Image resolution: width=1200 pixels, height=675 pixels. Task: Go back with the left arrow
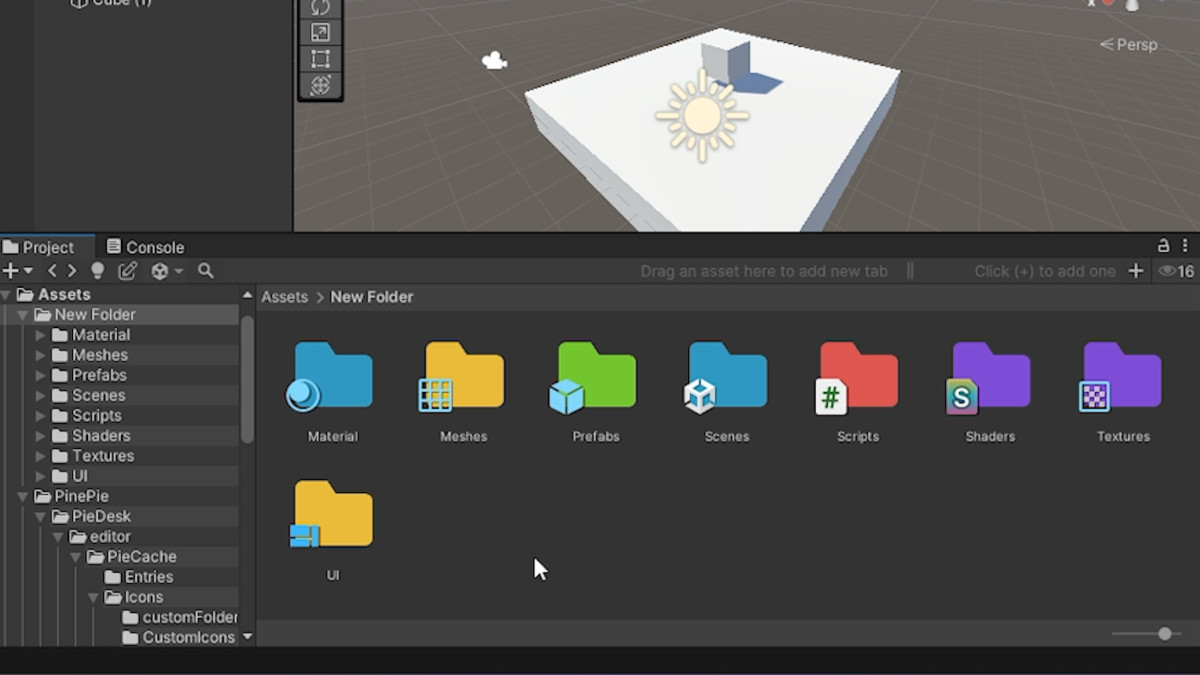pos(53,271)
